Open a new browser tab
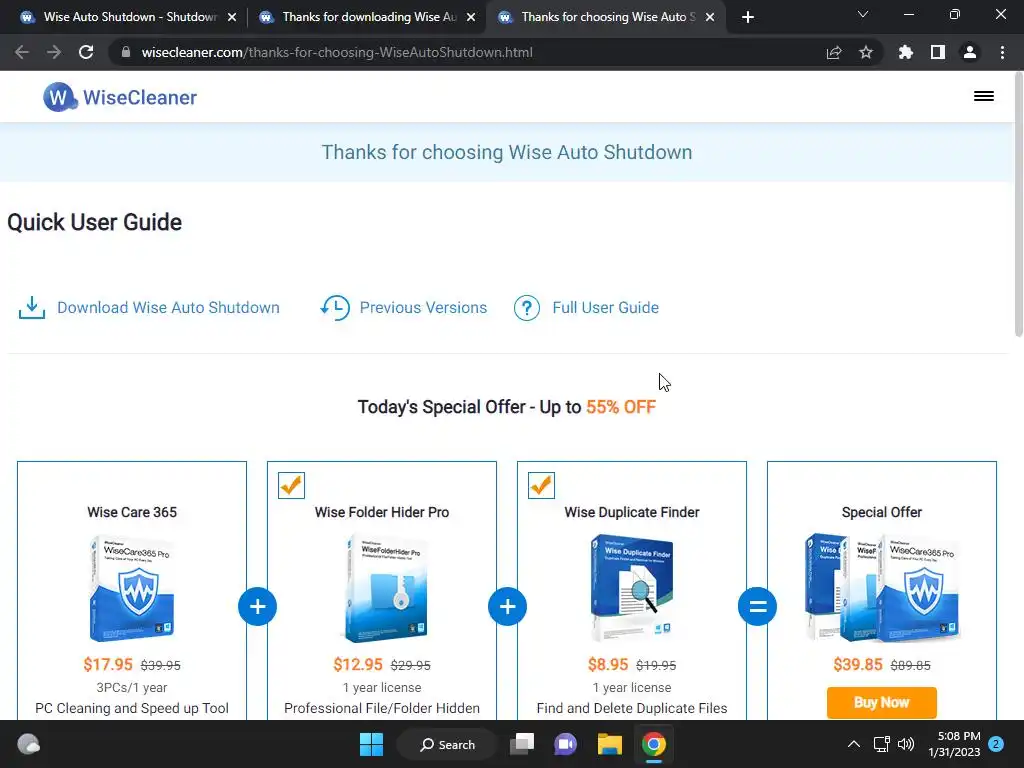Viewport: 1024px width, 768px height. [x=748, y=17]
